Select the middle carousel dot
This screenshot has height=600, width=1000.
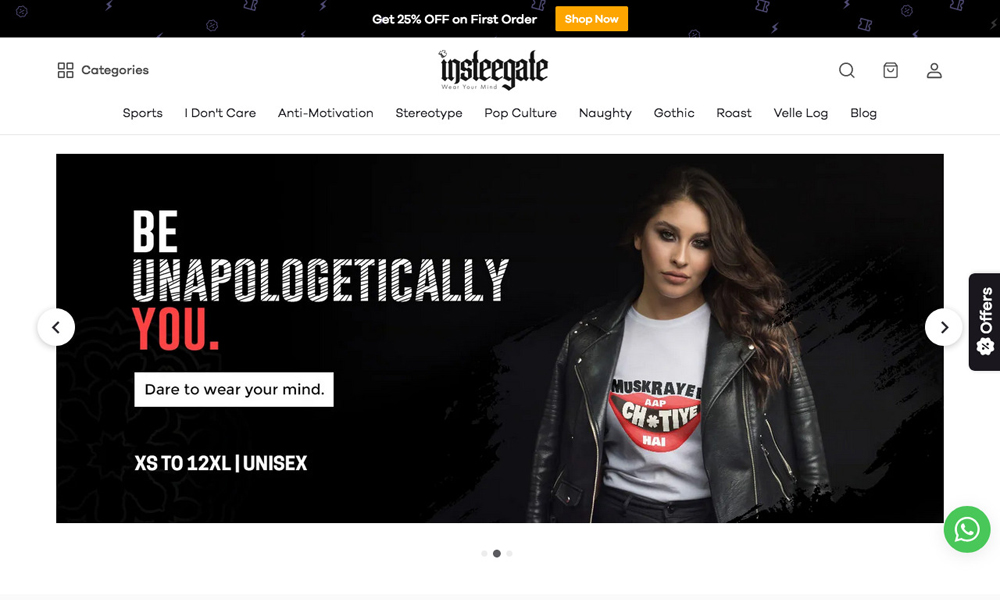click(497, 553)
